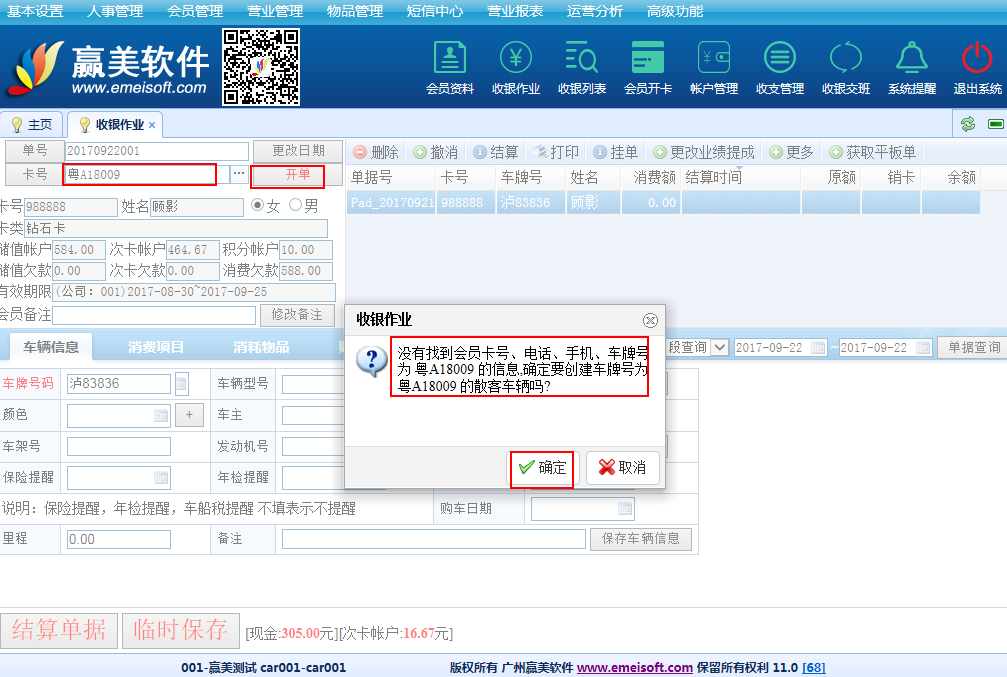Screen dimensions: 1007x677
Task: Confirm the dialog with 确定
Action: pyautogui.click(x=543, y=468)
